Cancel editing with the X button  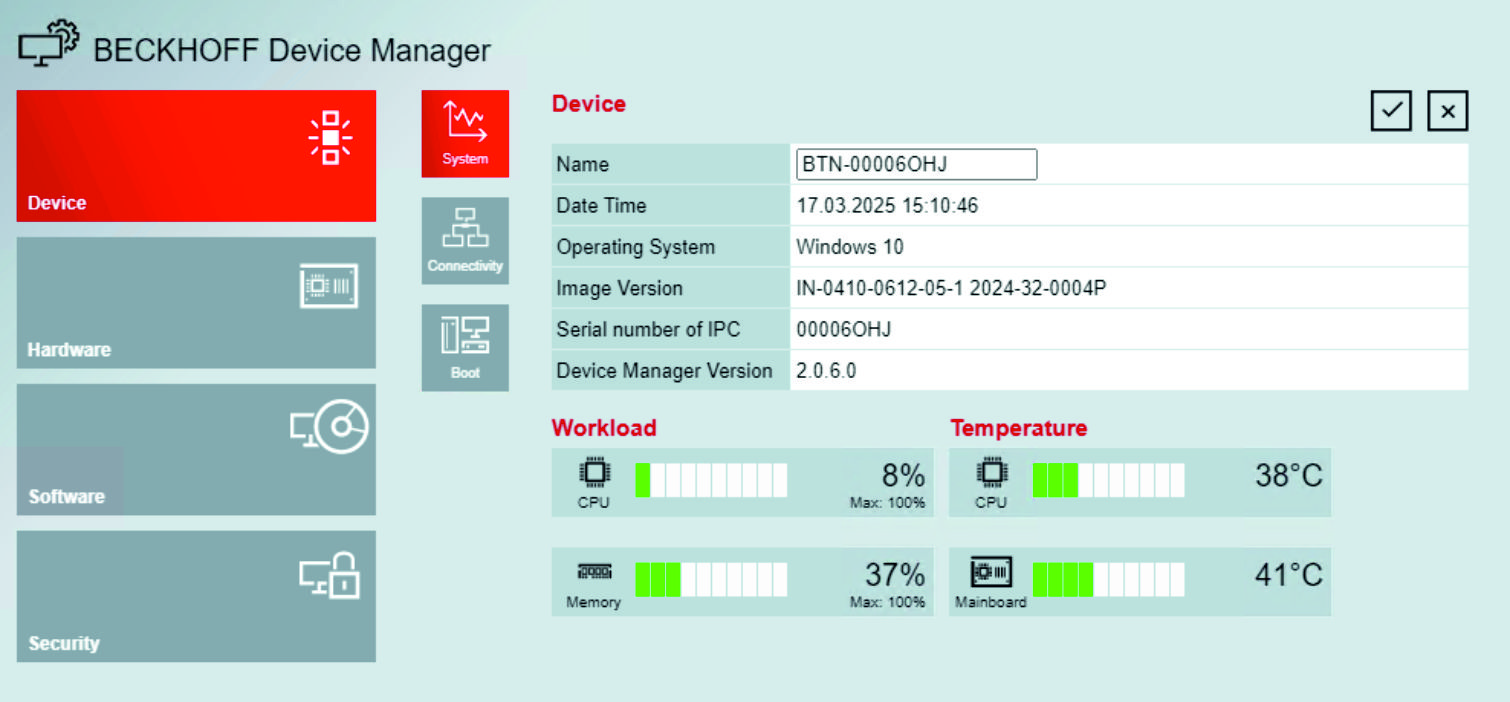point(1447,111)
